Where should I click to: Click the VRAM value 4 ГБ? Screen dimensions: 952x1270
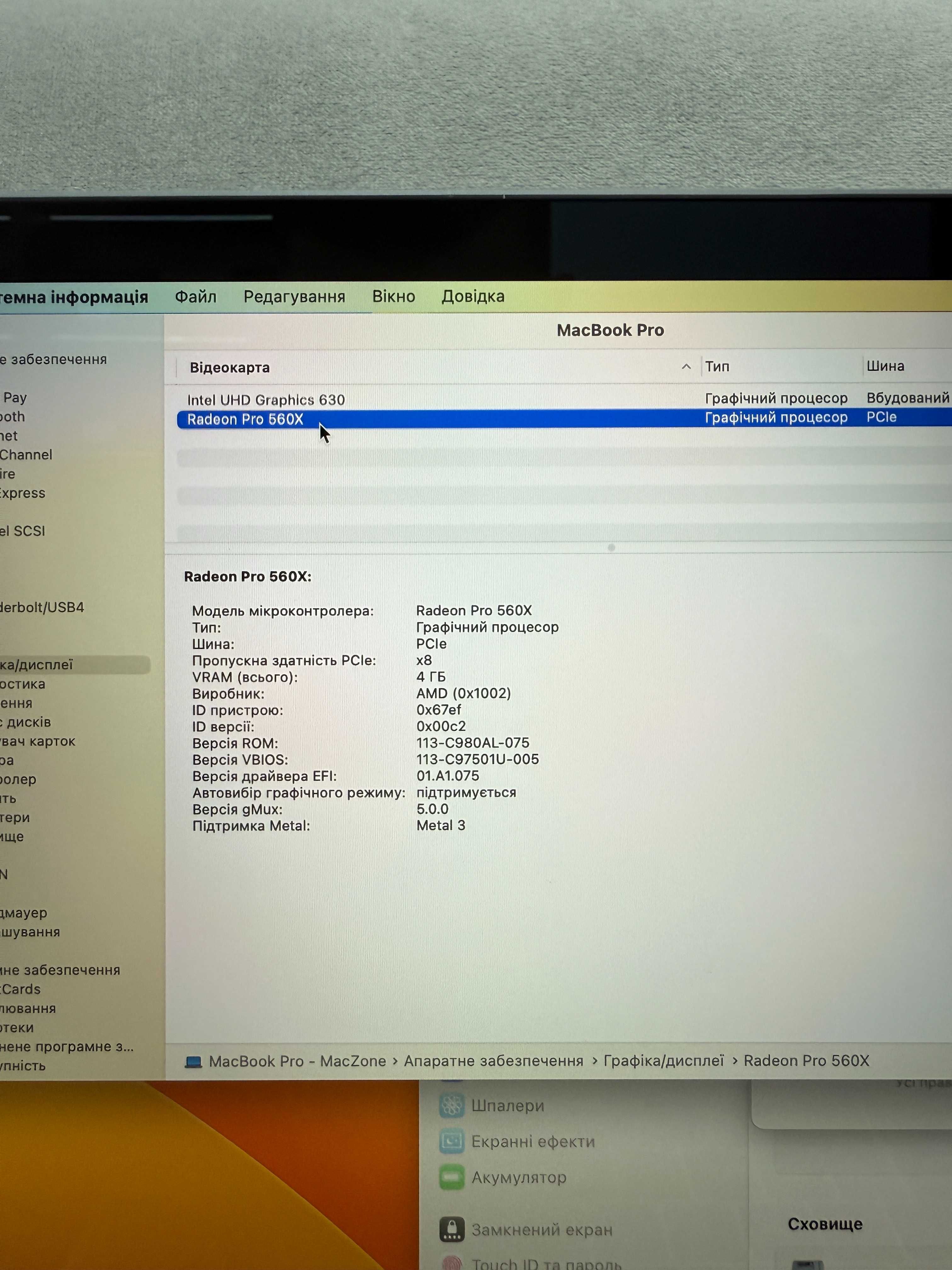coord(431,677)
